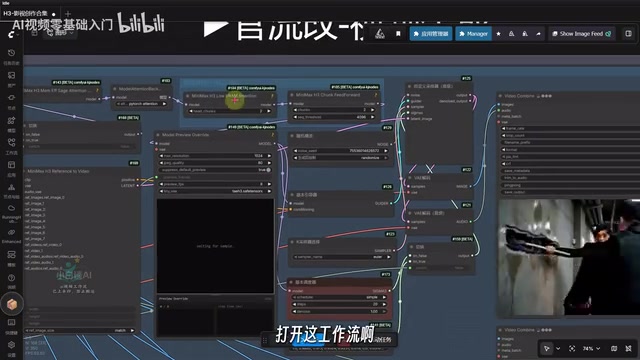The height and width of the screenshot is (360, 640).
Task: Open the pytorch attention combo box
Action: tap(141, 104)
